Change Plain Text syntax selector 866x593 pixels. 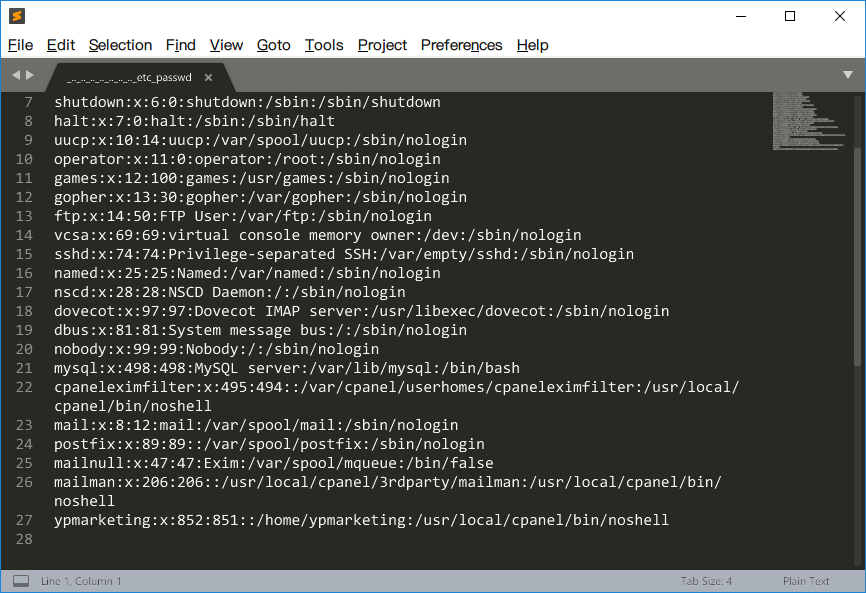(x=806, y=581)
